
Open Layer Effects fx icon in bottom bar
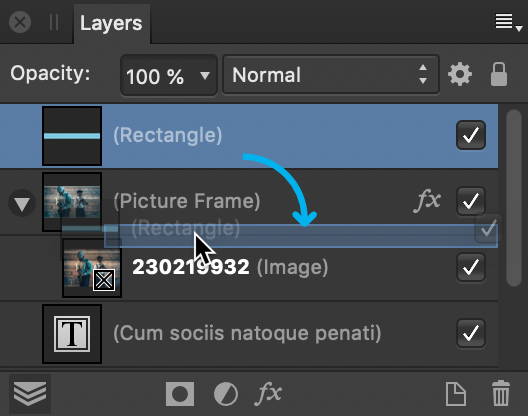pos(268,392)
